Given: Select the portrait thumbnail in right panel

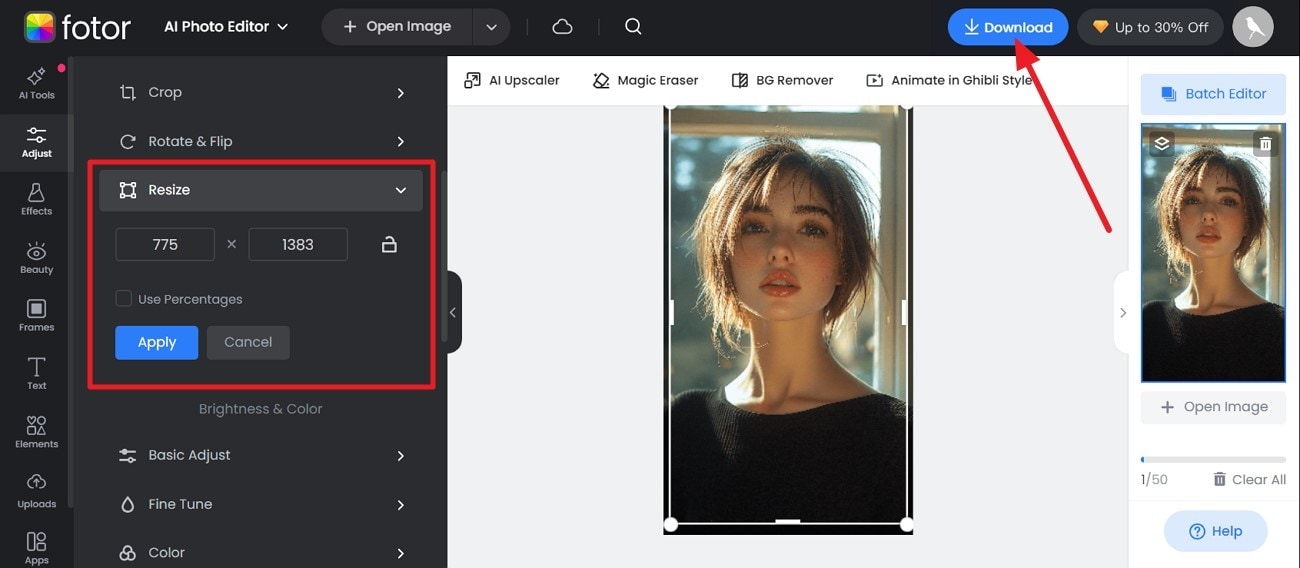Looking at the screenshot, I should pyautogui.click(x=1213, y=253).
